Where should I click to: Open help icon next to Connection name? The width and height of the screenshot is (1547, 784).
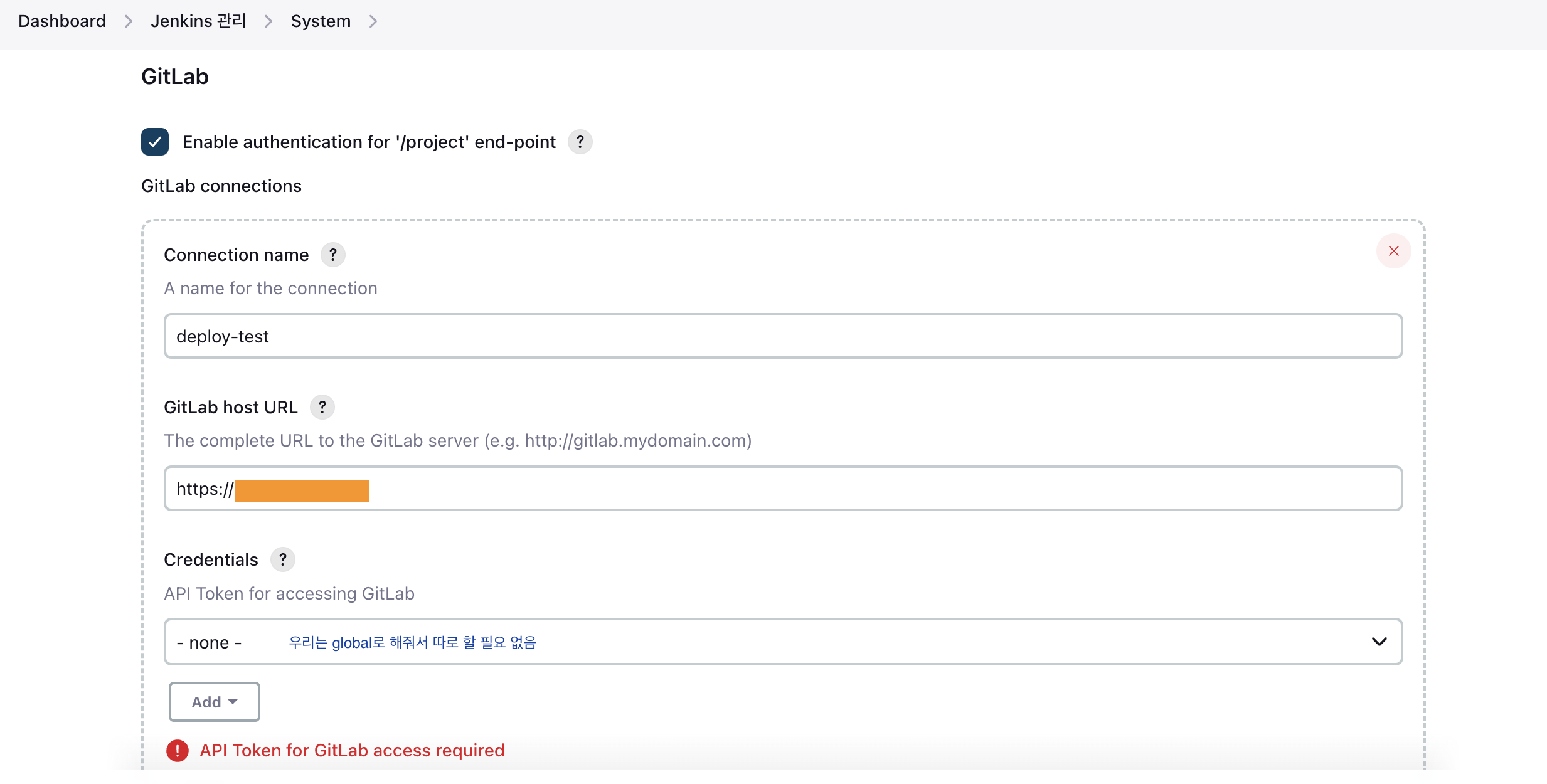[333, 255]
